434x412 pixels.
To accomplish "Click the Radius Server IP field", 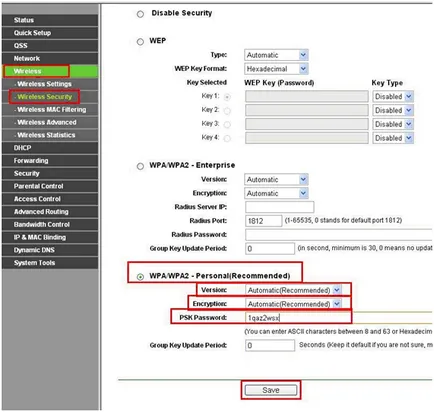I will pyautogui.click(x=280, y=207).
